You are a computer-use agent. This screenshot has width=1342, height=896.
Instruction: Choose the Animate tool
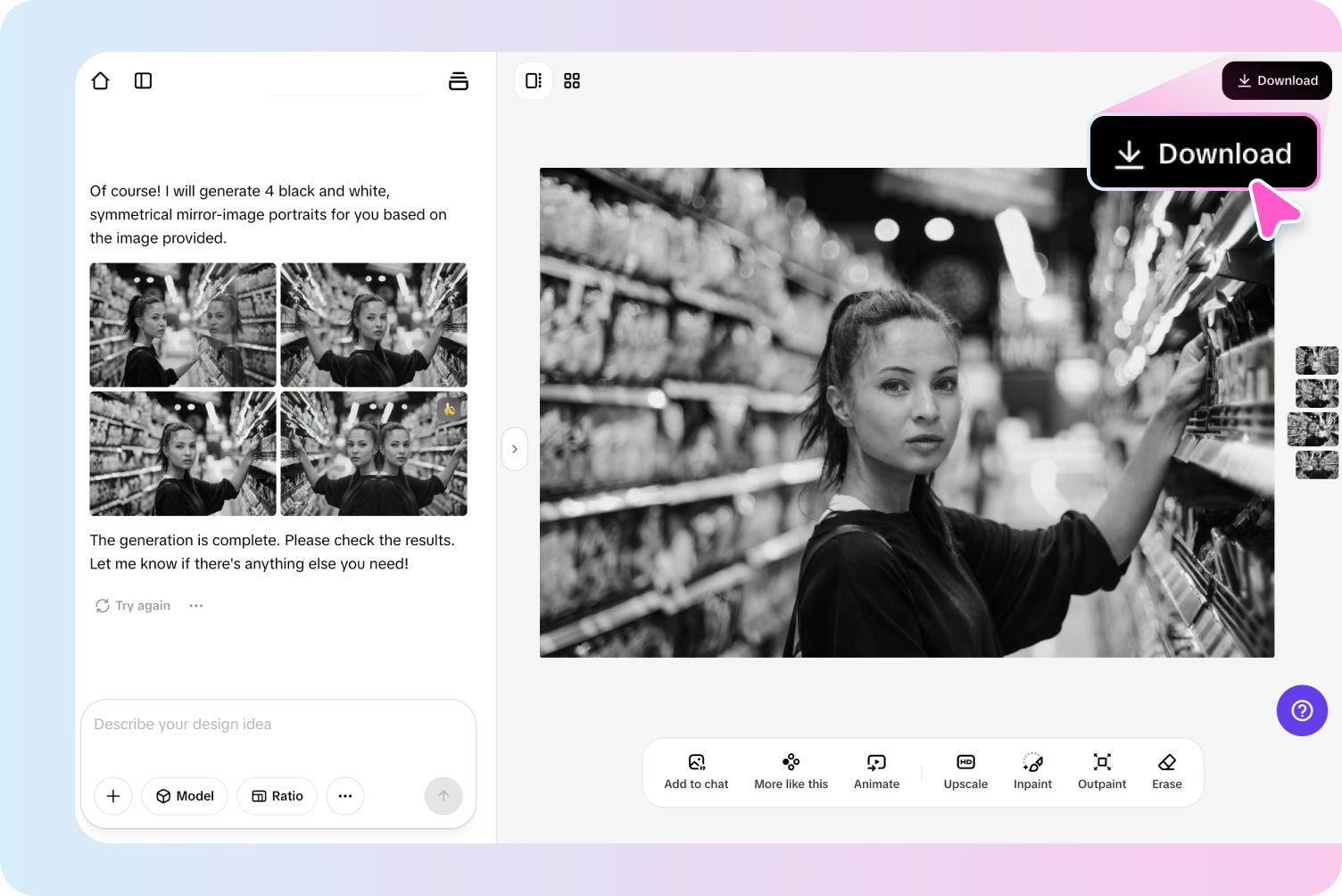pos(876,772)
